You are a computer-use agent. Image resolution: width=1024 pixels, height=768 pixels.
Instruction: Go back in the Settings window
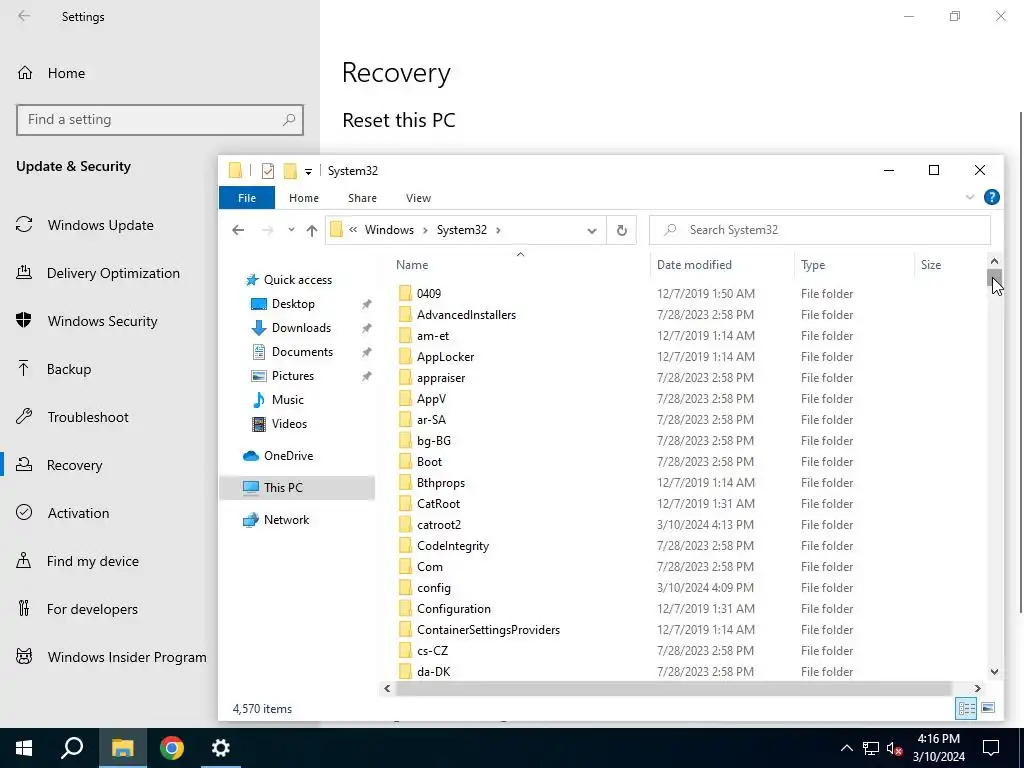point(24,16)
